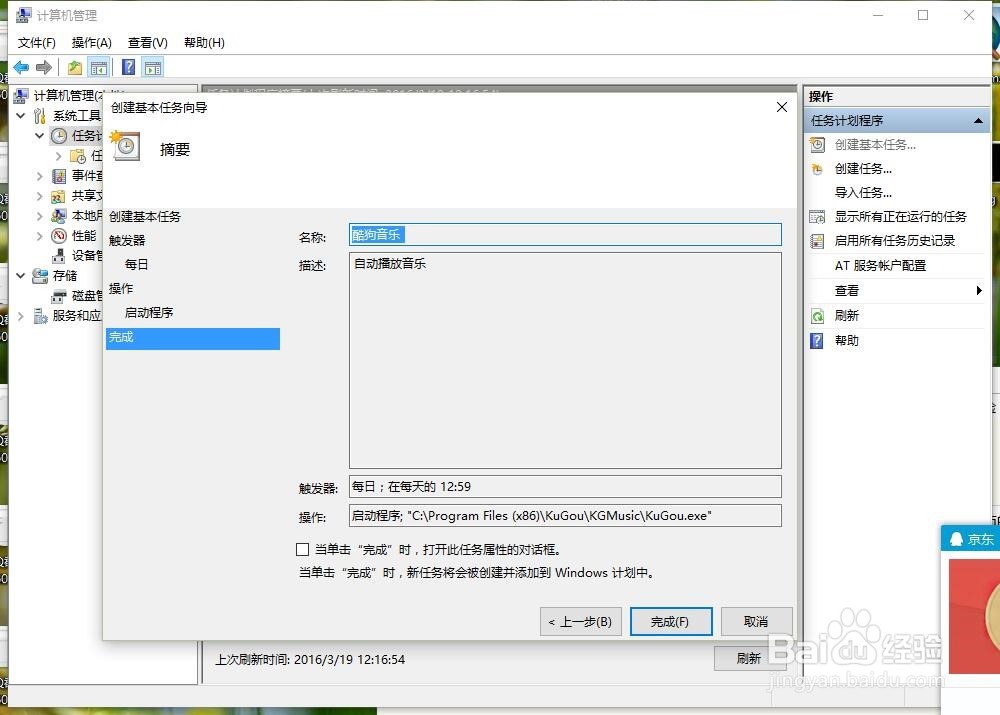Viewport: 1000px width, 715px height.
Task: Open the 查看 submenu arrow in Actions
Action: click(x=979, y=291)
